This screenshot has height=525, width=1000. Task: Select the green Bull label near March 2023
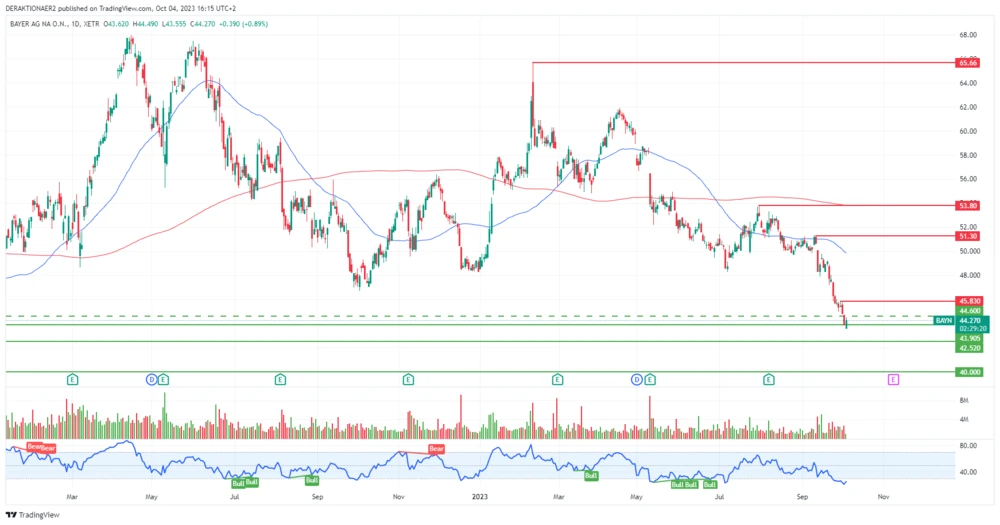click(x=591, y=476)
